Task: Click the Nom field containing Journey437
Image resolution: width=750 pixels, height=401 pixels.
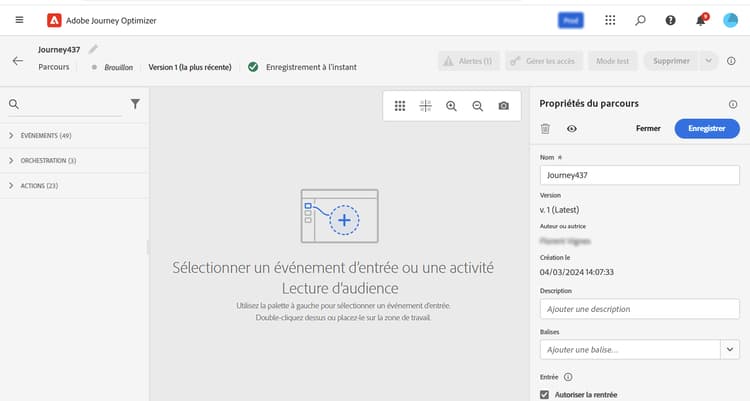Action: tap(640, 175)
